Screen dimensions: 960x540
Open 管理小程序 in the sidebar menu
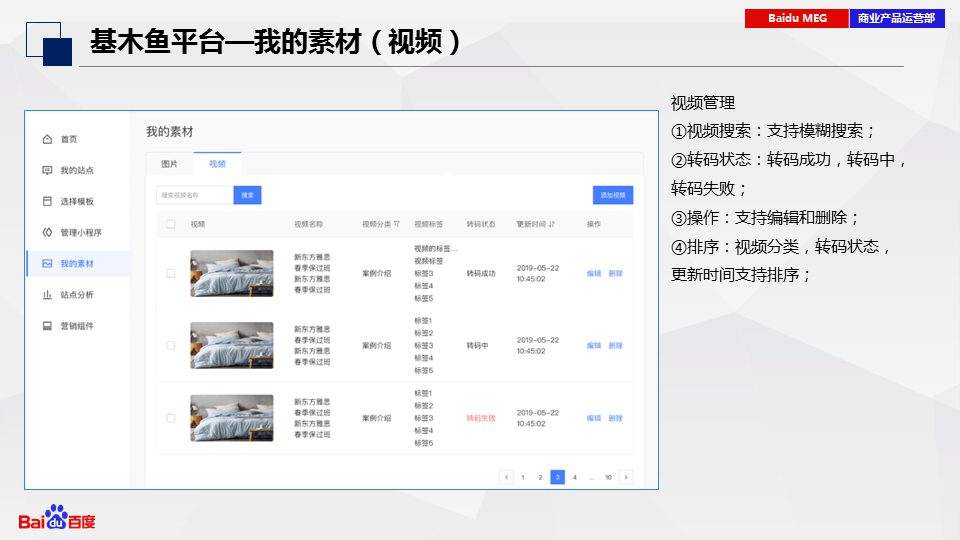[x=81, y=232]
